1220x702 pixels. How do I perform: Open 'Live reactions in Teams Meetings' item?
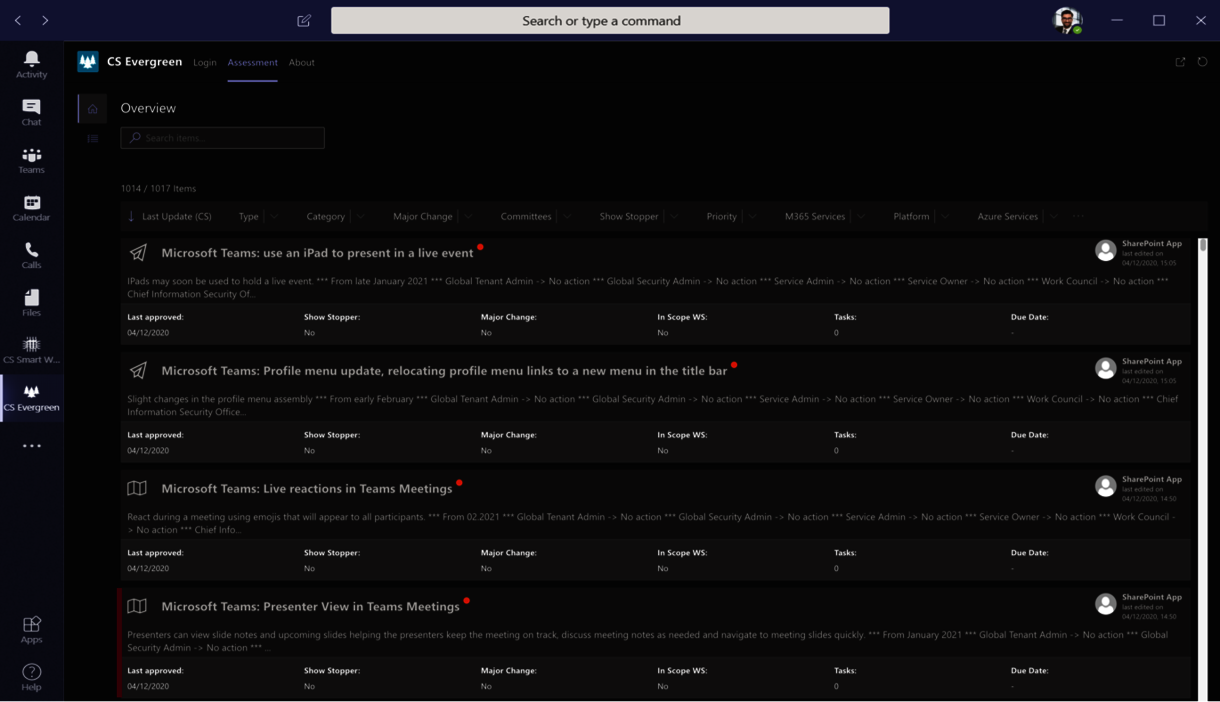(x=306, y=489)
